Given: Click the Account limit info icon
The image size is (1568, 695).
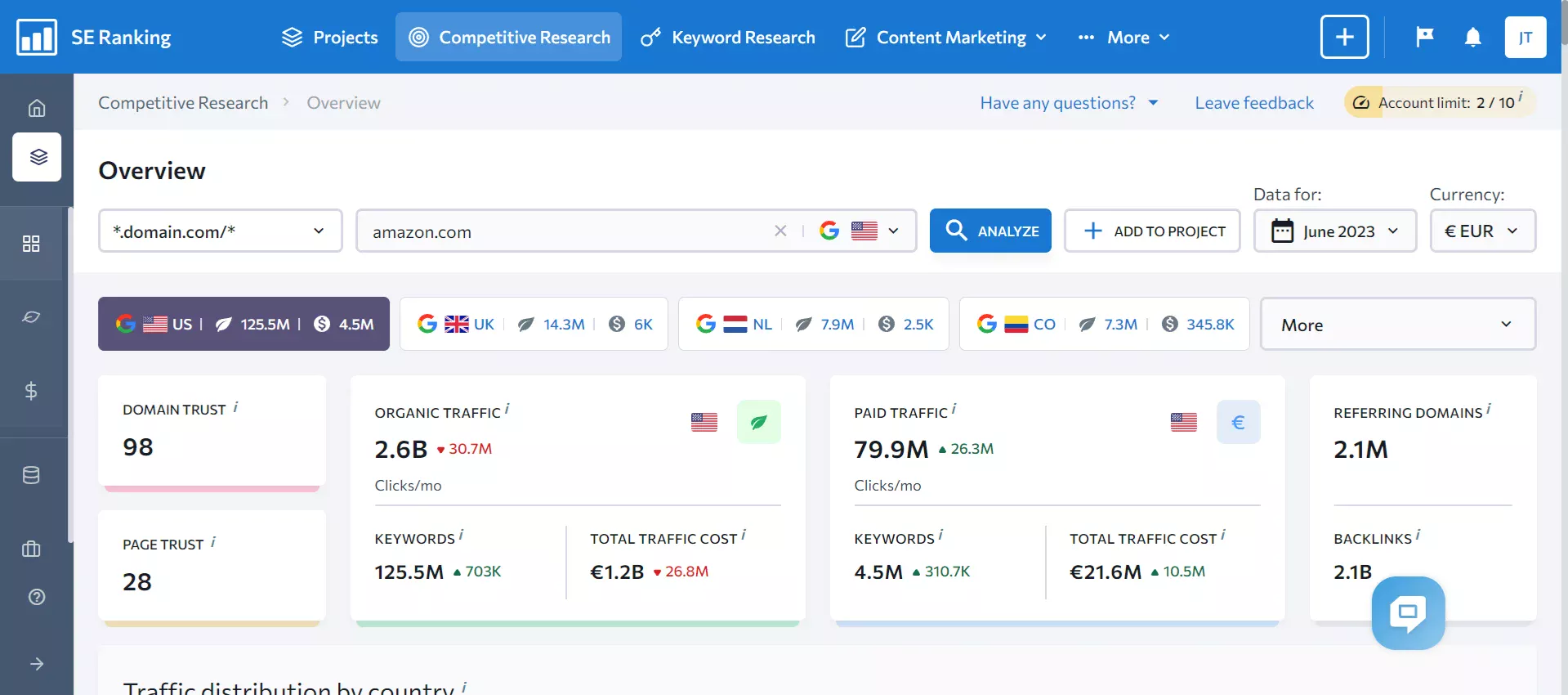Looking at the screenshot, I should [x=1521, y=96].
